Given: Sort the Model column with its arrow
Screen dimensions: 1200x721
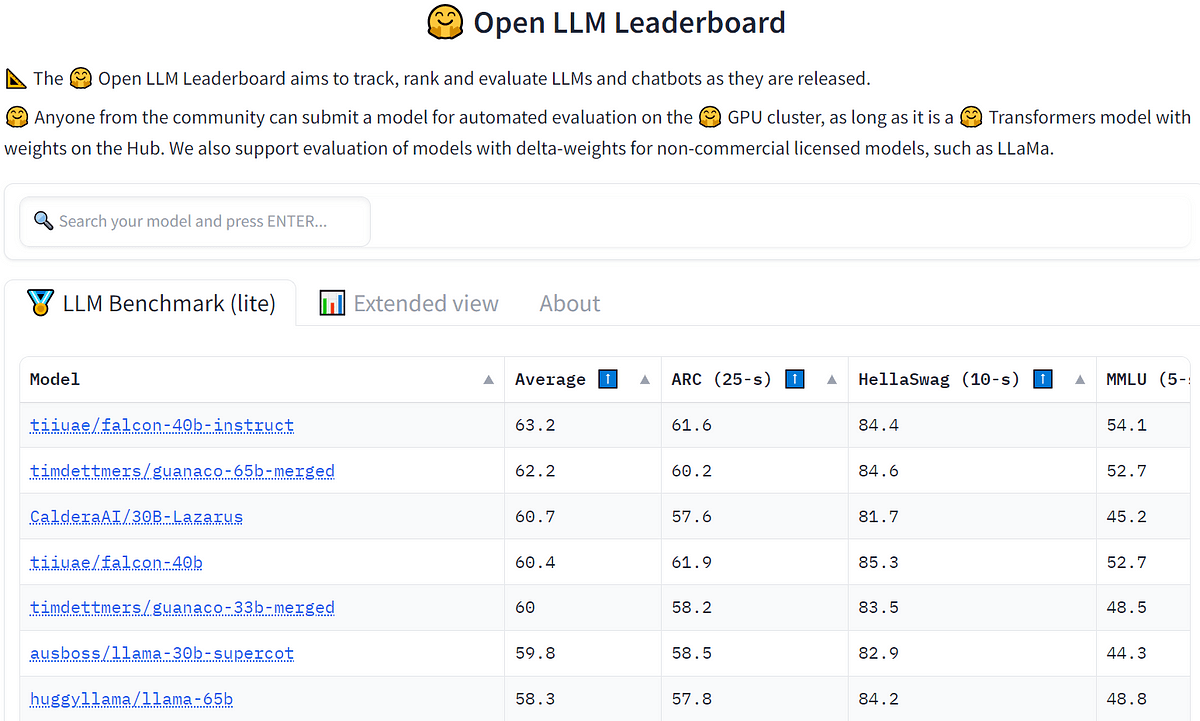Looking at the screenshot, I should [x=488, y=380].
